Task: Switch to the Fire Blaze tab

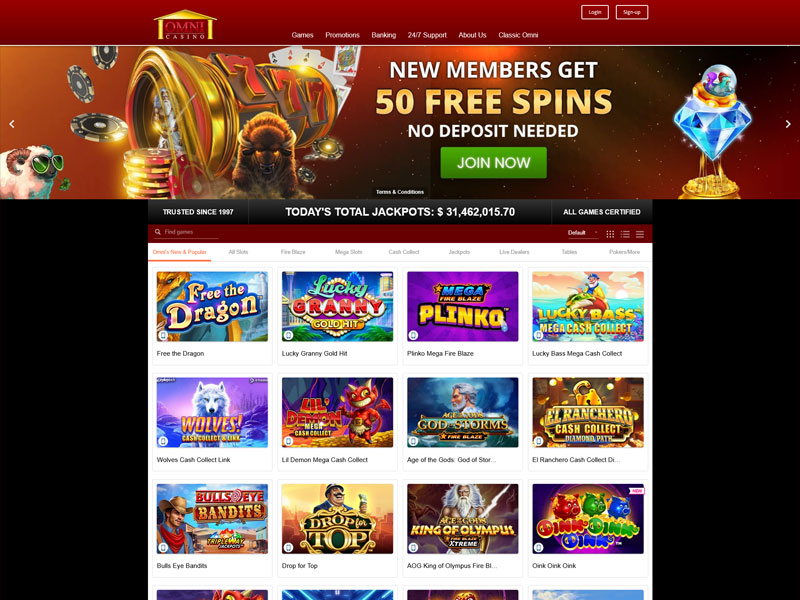Action: pyautogui.click(x=293, y=252)
